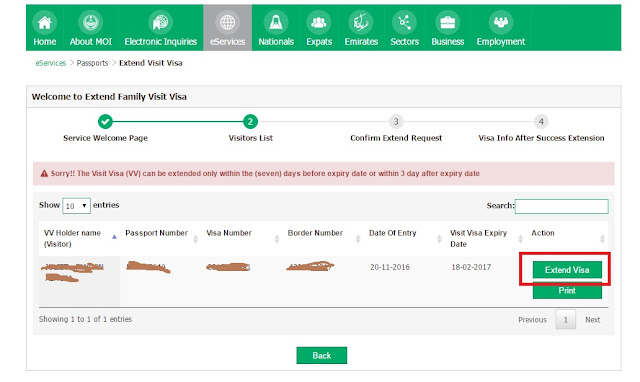Image resolution: width=640 pixels, height=382 pixels.
Task: Click the completed checkmark step circle
Action: click(105, 122)
